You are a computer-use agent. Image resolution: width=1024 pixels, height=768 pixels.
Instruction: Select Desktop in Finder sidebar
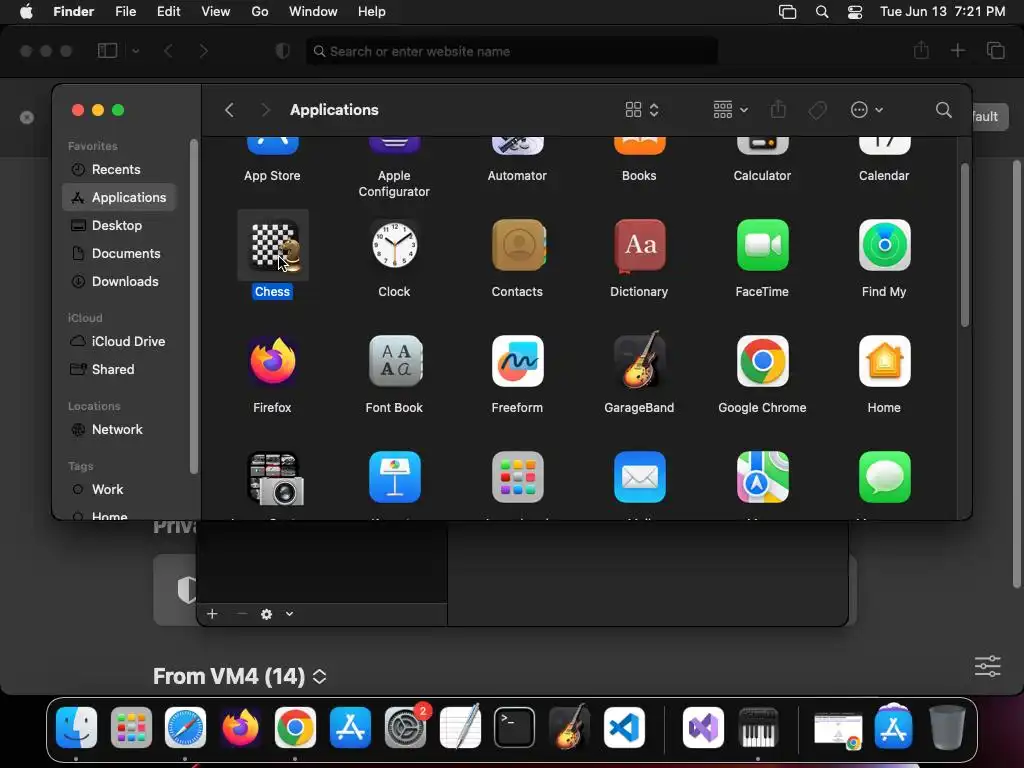coord(118,225)
